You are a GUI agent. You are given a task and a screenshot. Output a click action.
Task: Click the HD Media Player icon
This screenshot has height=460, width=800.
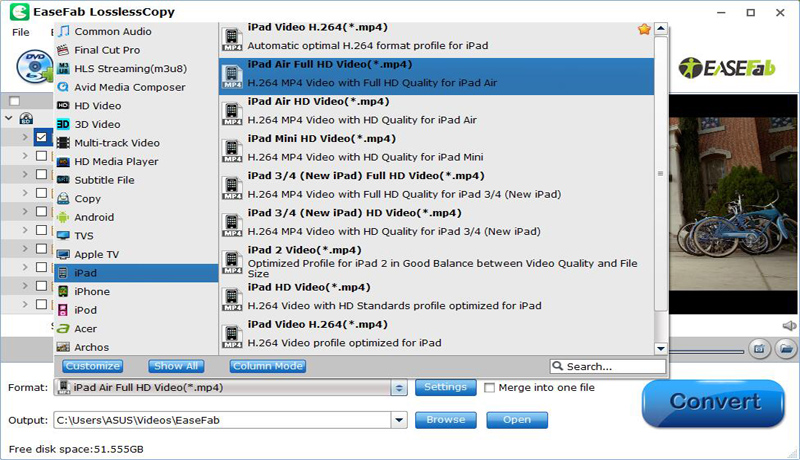(x=63, y=161)
